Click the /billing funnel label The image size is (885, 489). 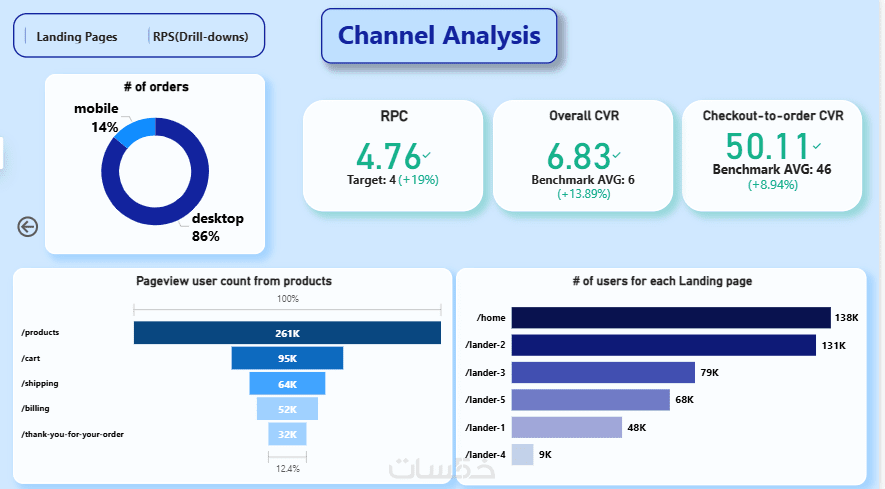pos(35,408)
